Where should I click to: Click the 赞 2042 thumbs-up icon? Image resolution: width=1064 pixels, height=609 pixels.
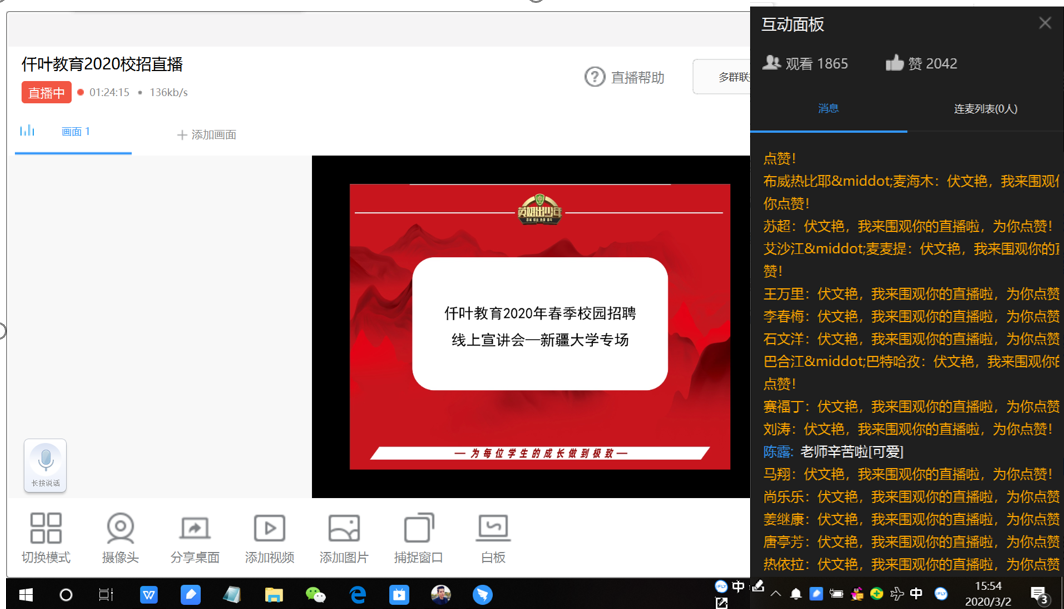point(894,63)
